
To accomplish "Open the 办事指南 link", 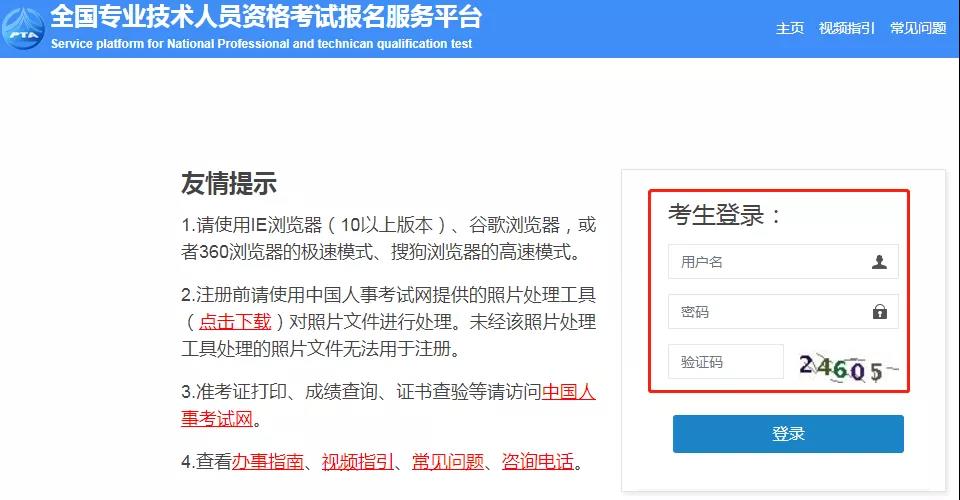I will [268, 461].
